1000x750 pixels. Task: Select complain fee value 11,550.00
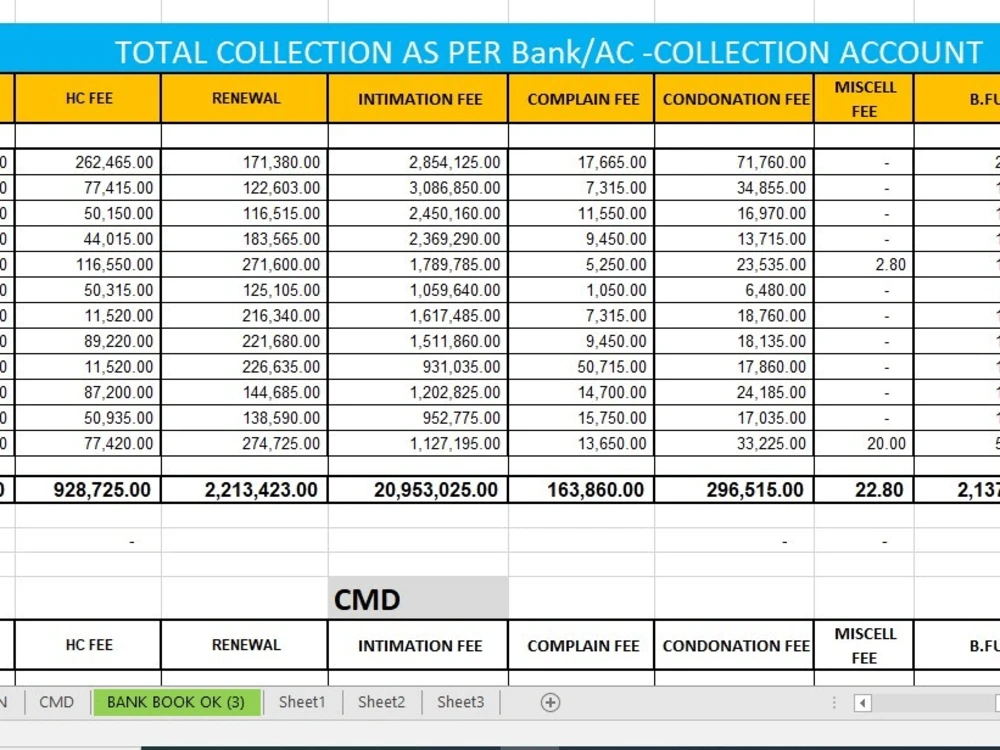point(582,213)
